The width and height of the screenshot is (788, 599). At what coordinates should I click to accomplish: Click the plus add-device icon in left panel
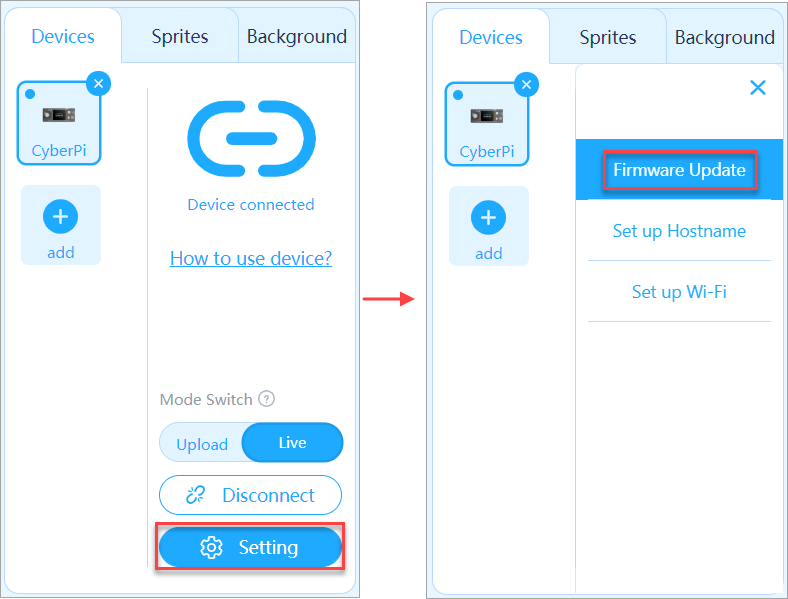[60, 216]
